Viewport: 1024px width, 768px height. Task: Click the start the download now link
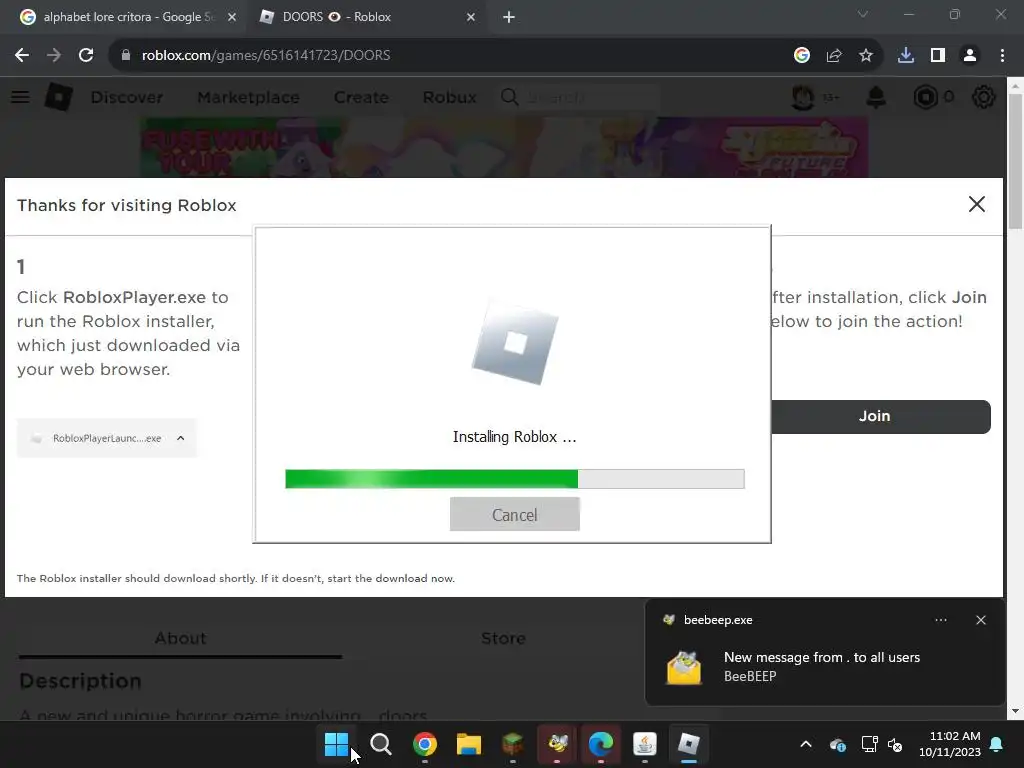[x=391, y=579]
